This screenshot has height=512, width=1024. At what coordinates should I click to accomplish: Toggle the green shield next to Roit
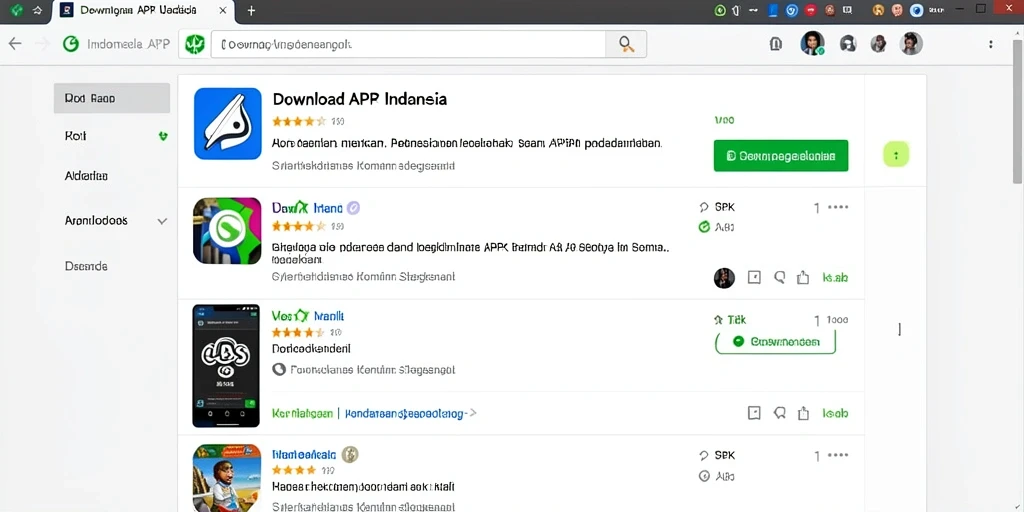click(163, 136)
